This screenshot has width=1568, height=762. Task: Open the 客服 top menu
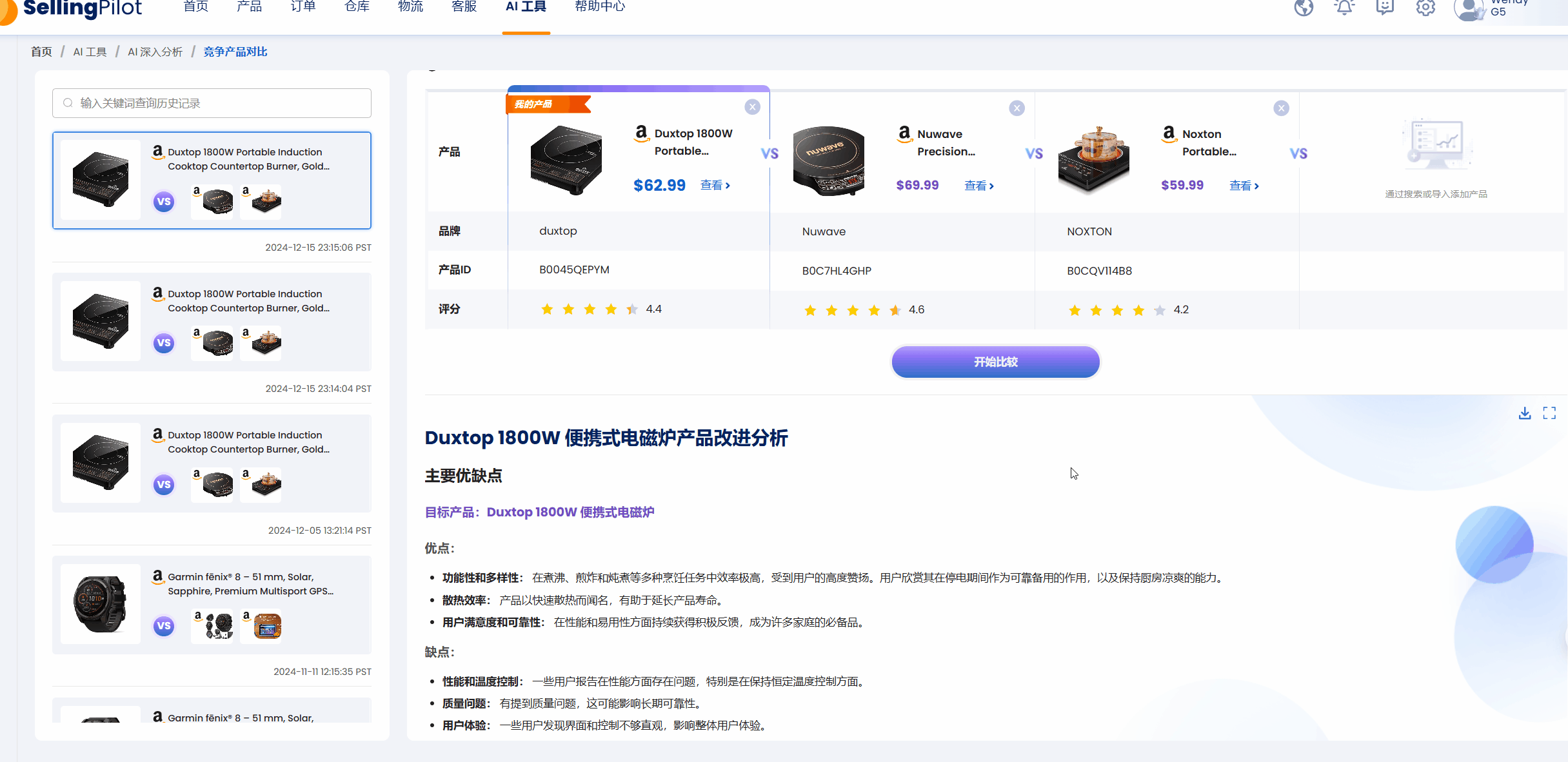click(464, 6)
